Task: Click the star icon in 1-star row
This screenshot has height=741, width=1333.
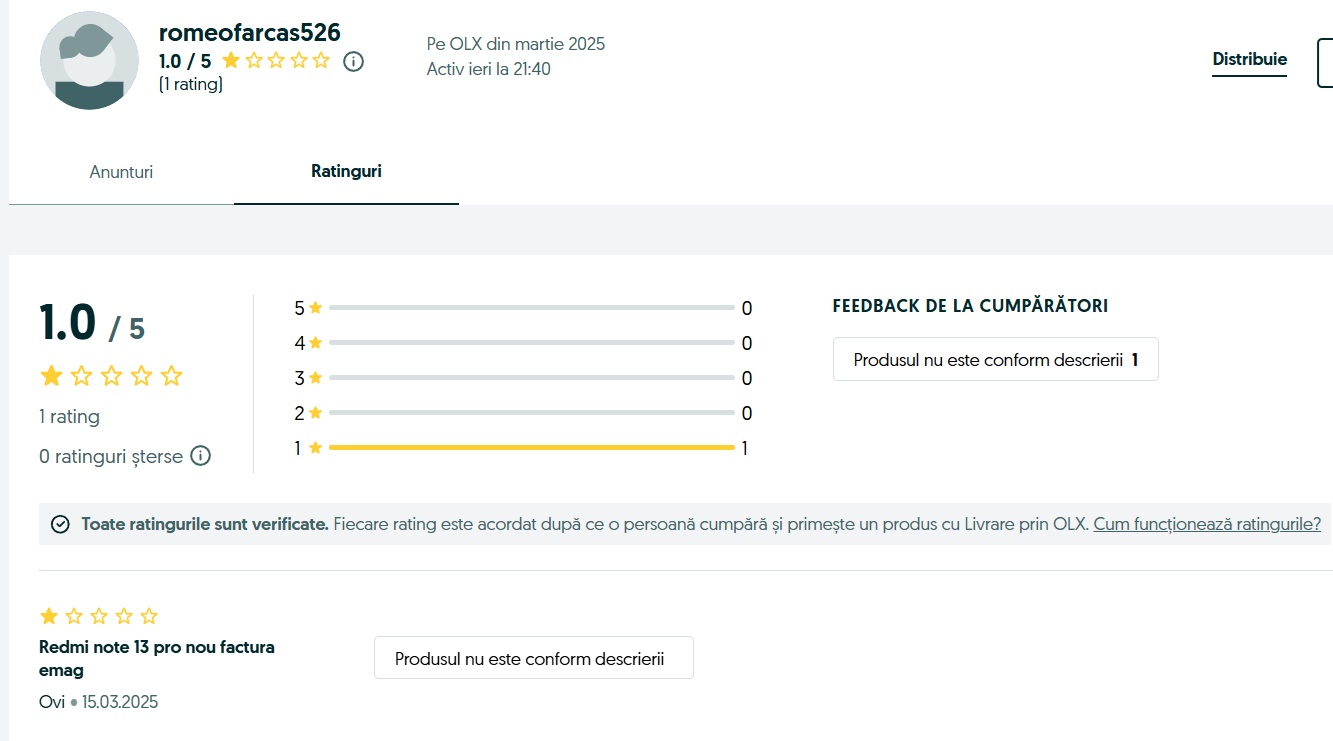Action: point(315,448)
